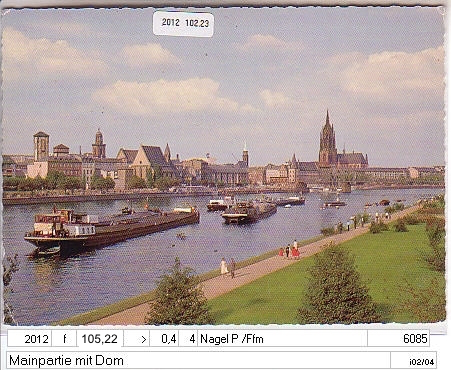451x370 pixels.
Task: Click the single digit 4 field
Action: 188,339
